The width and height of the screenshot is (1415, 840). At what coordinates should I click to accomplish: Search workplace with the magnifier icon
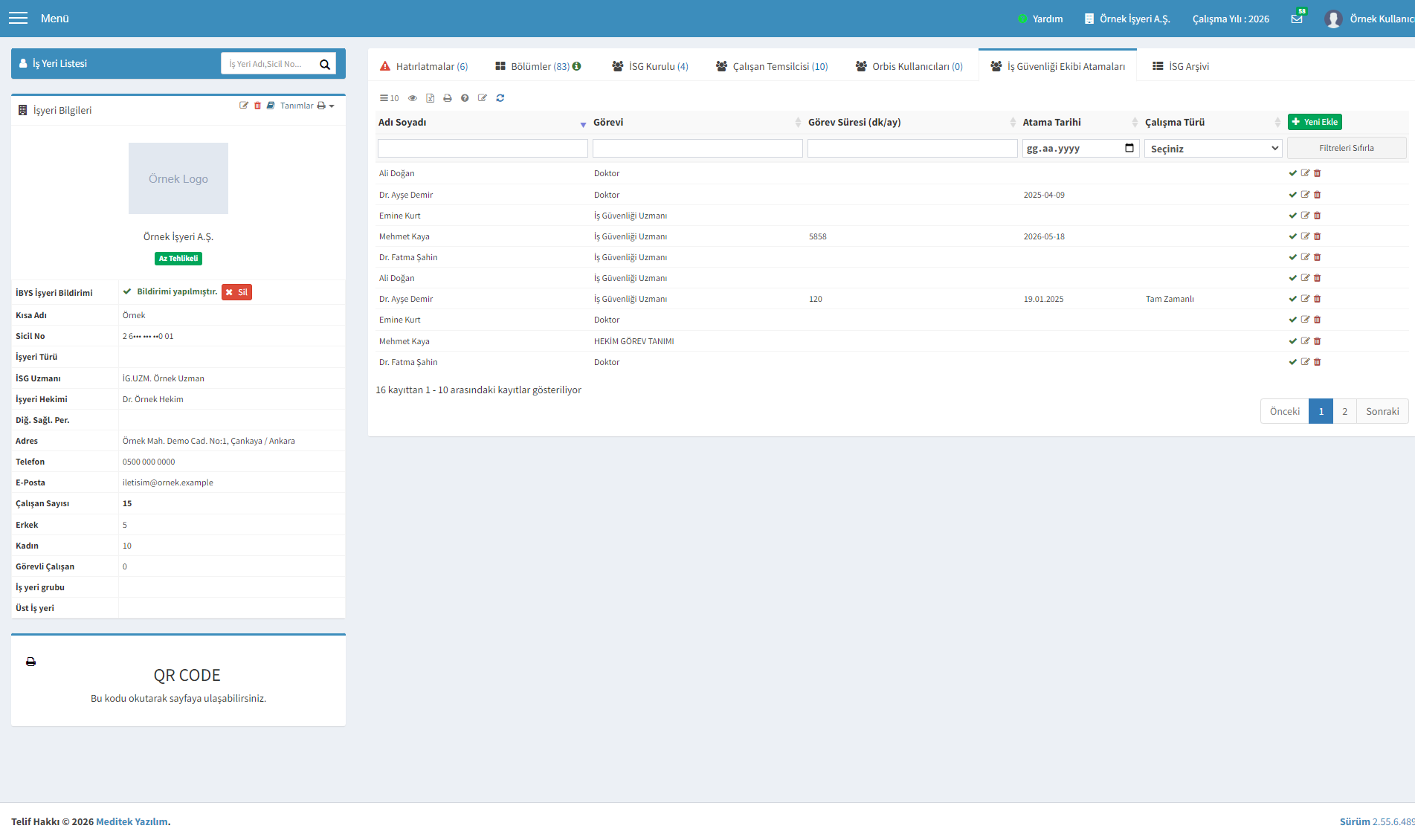(325, 64)
